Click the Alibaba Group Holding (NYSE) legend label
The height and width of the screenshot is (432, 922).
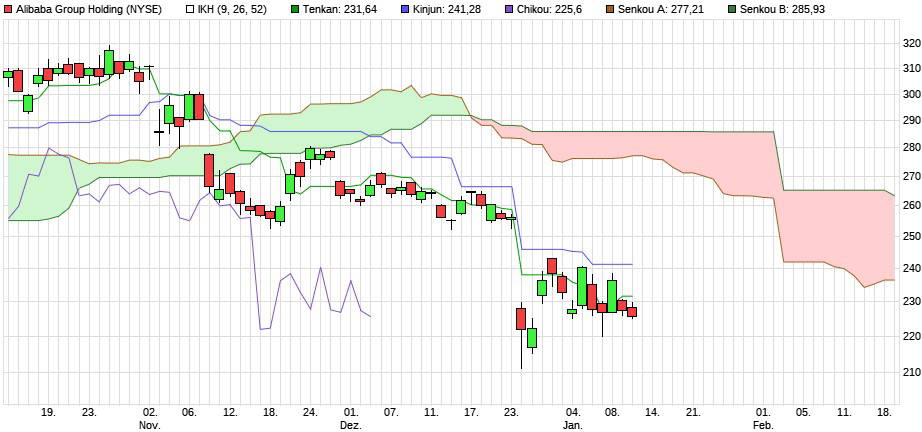[89, 9]
